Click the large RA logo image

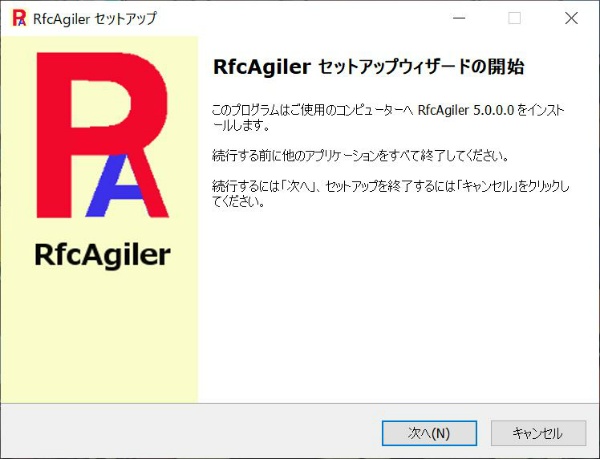coord(103,135)
